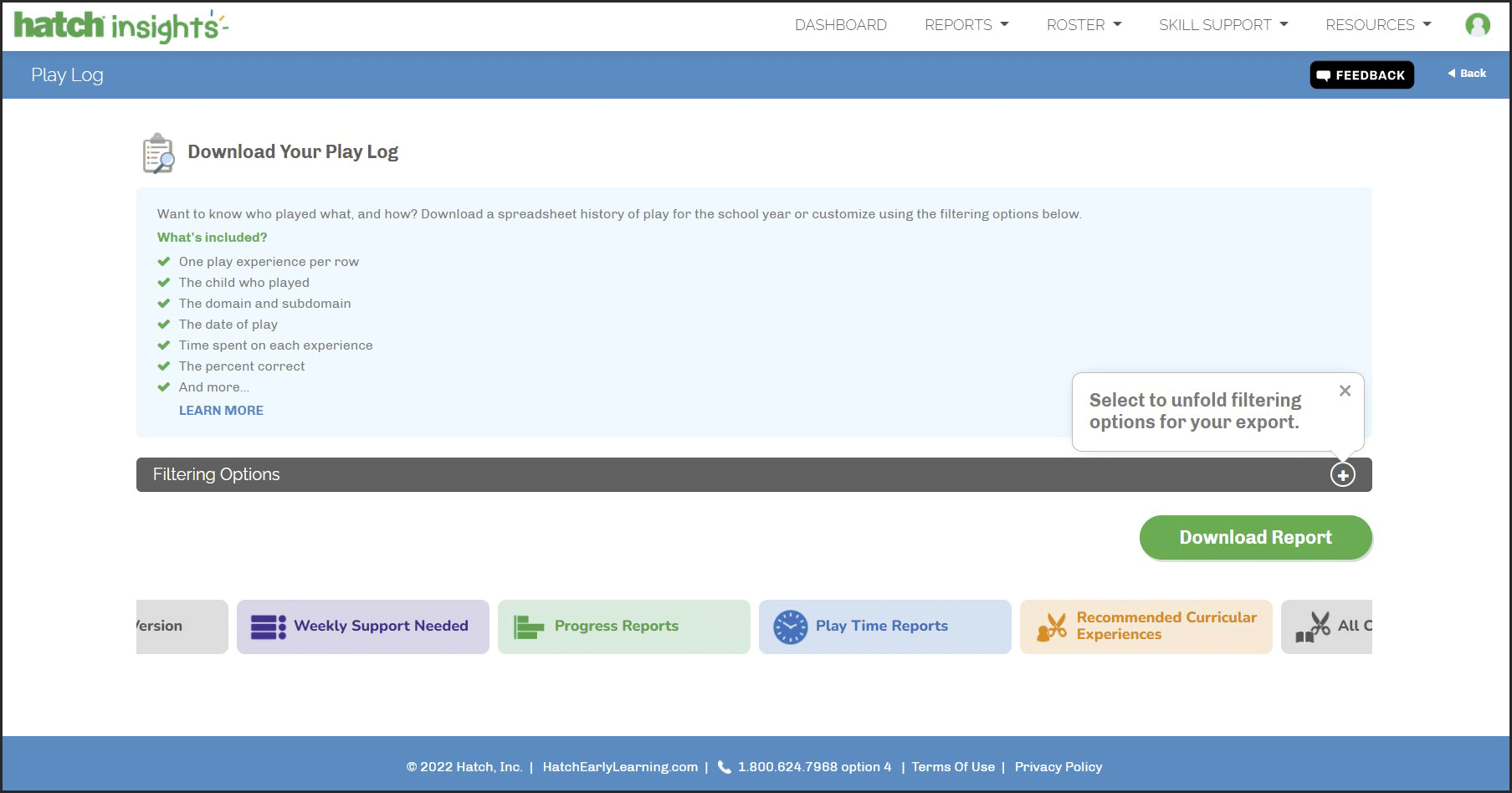
Task: Open the Roster dropdown menu
Action: [1084, 25]
